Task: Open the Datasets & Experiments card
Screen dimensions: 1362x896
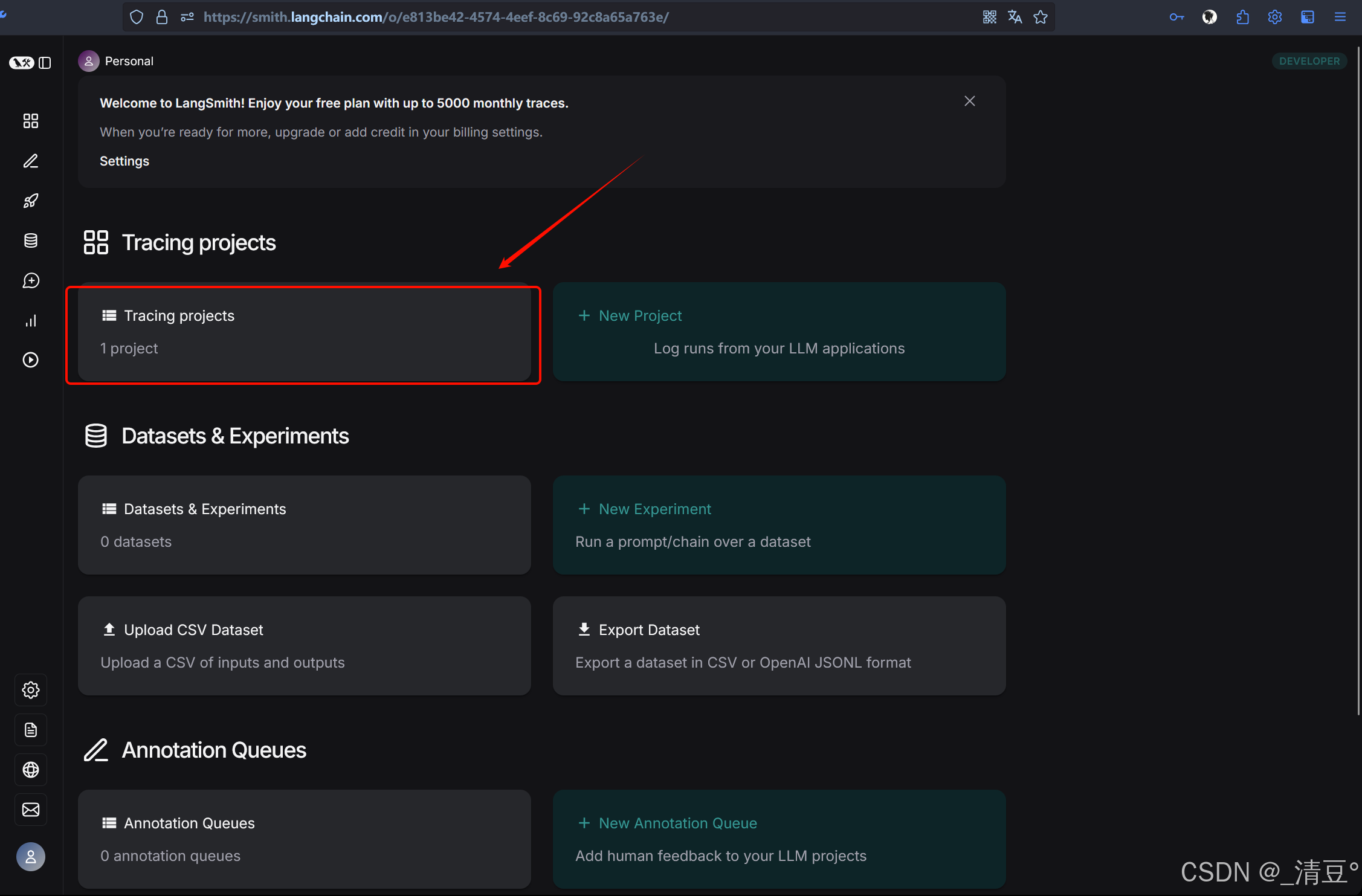Action: click(305, 525)
